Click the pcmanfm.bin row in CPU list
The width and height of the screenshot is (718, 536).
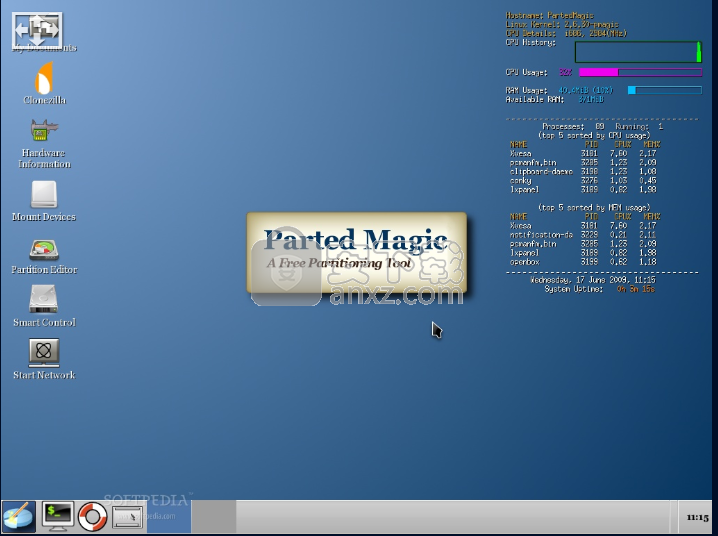(583, 162)
